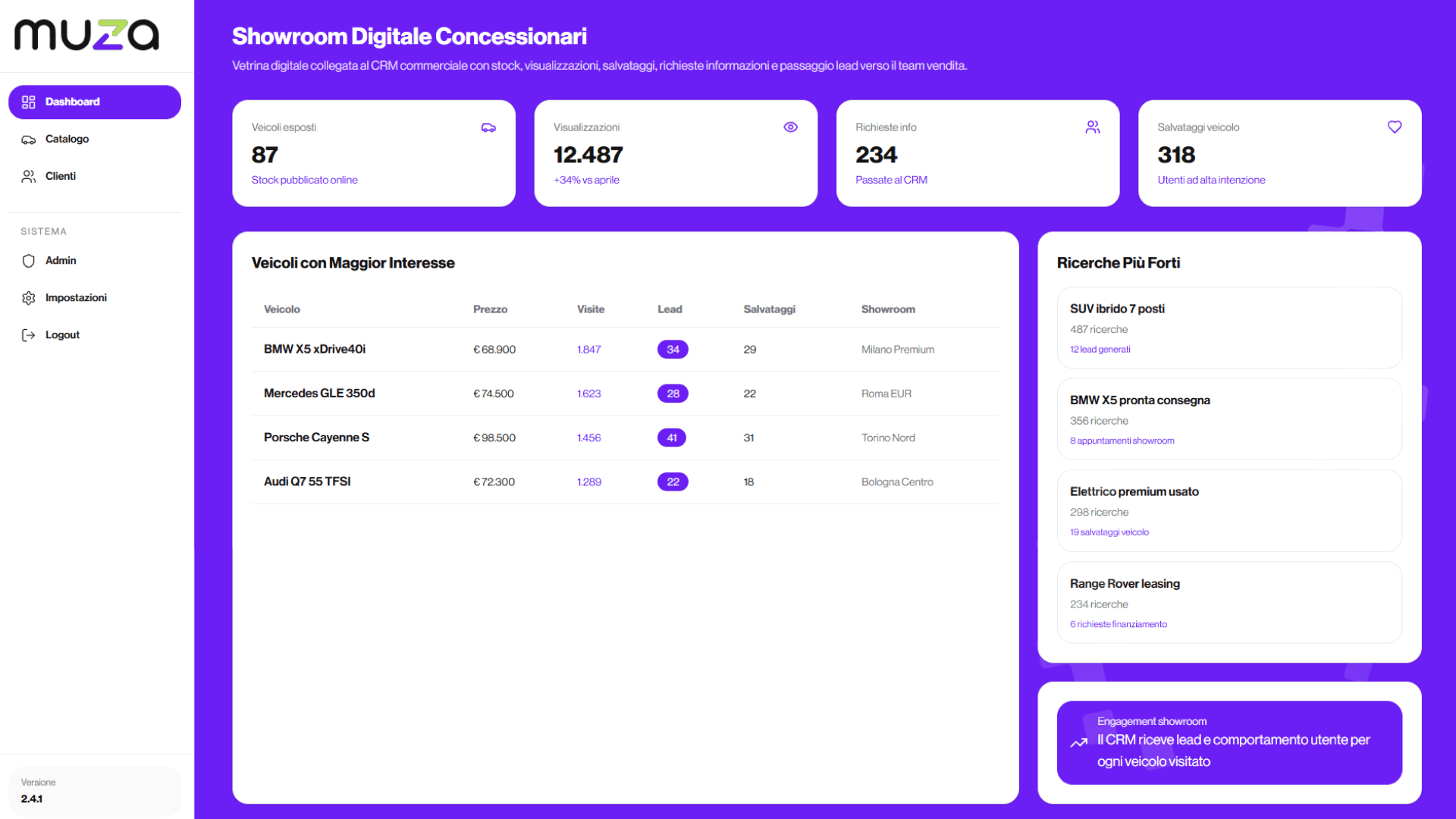
Task: Click the 'Stock pubblicato online' link
Action: coord(304,180)
